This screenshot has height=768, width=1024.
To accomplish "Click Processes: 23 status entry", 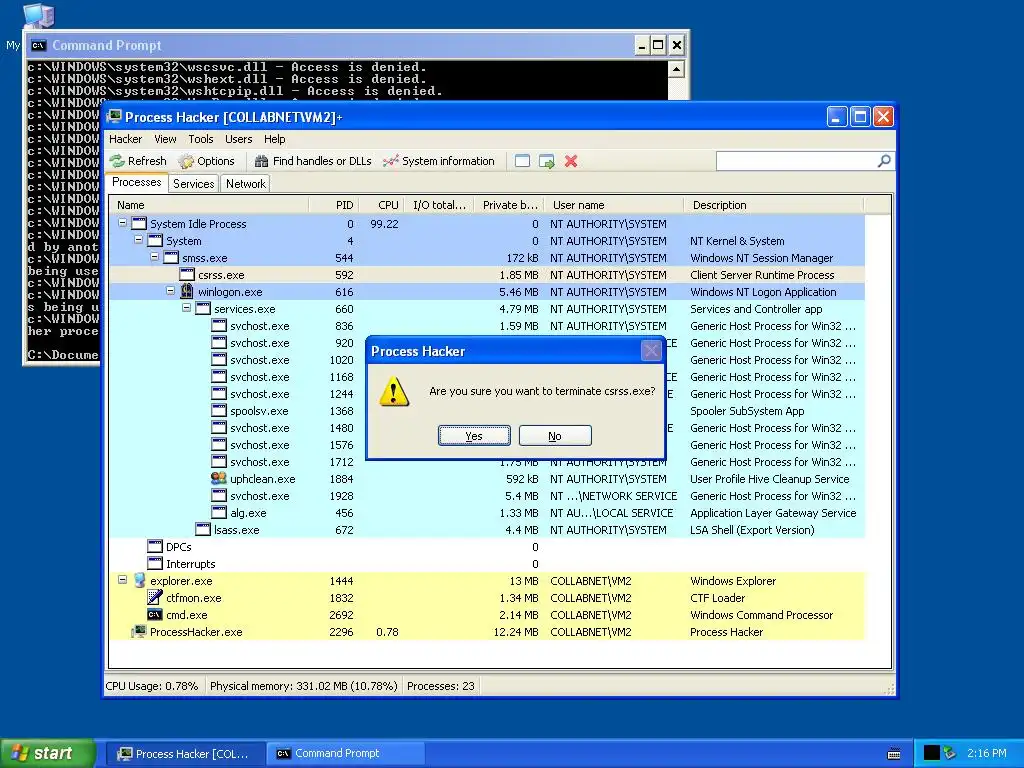I will 441,686.
